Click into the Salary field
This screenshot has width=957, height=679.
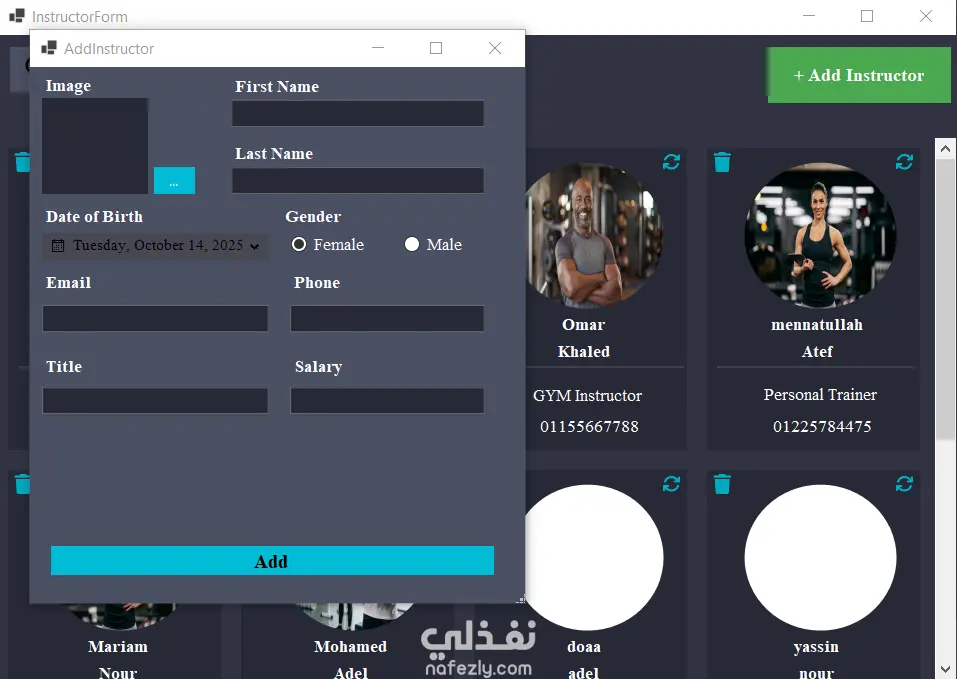[x=388, y=401]
